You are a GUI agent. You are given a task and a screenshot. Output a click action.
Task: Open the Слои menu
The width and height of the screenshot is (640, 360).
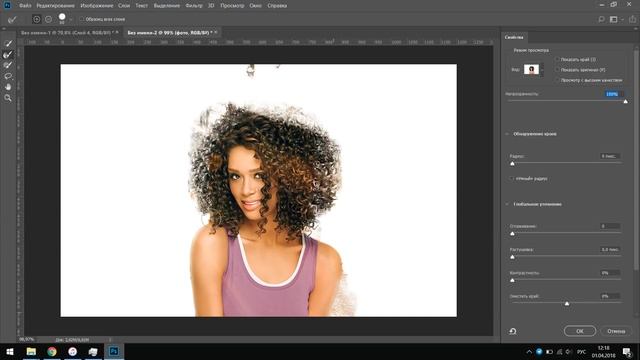pyautogui.click(x=124, y=6)
